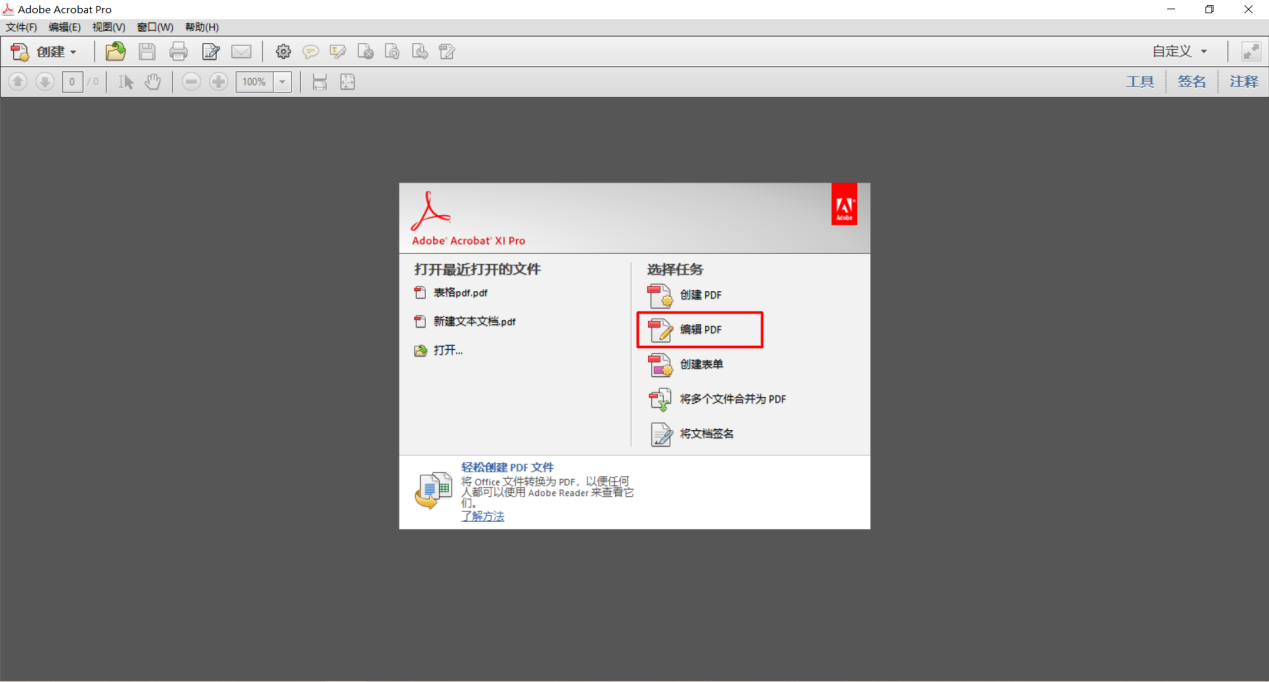Select the Hand pan tool

coord(152,82)
